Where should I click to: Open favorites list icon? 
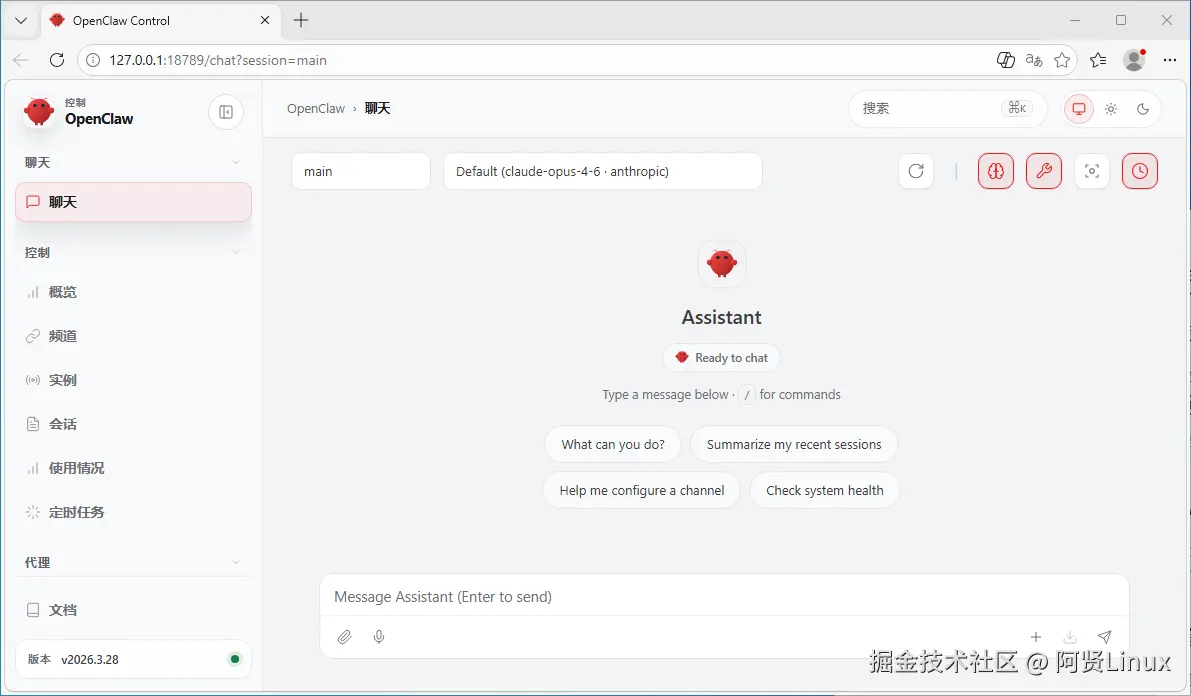click(x=1098, y=60)
